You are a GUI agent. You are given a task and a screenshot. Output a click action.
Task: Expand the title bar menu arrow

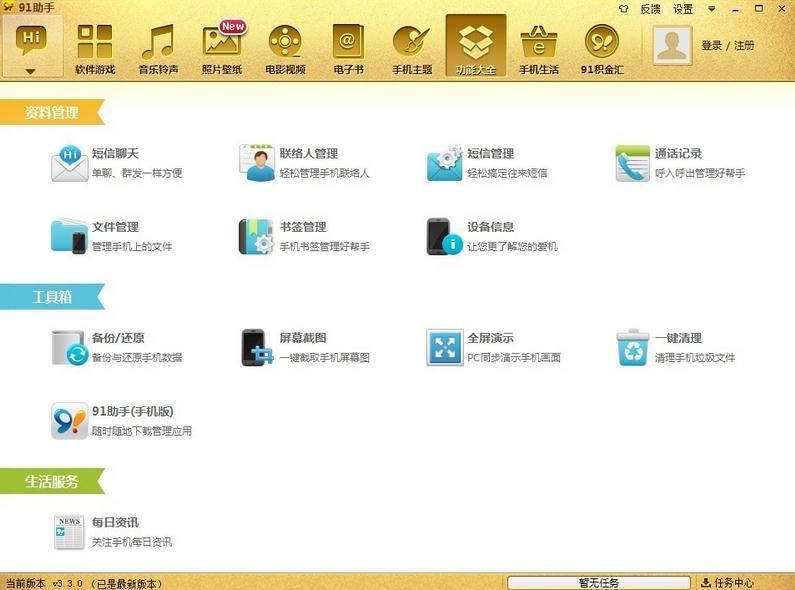711,9
